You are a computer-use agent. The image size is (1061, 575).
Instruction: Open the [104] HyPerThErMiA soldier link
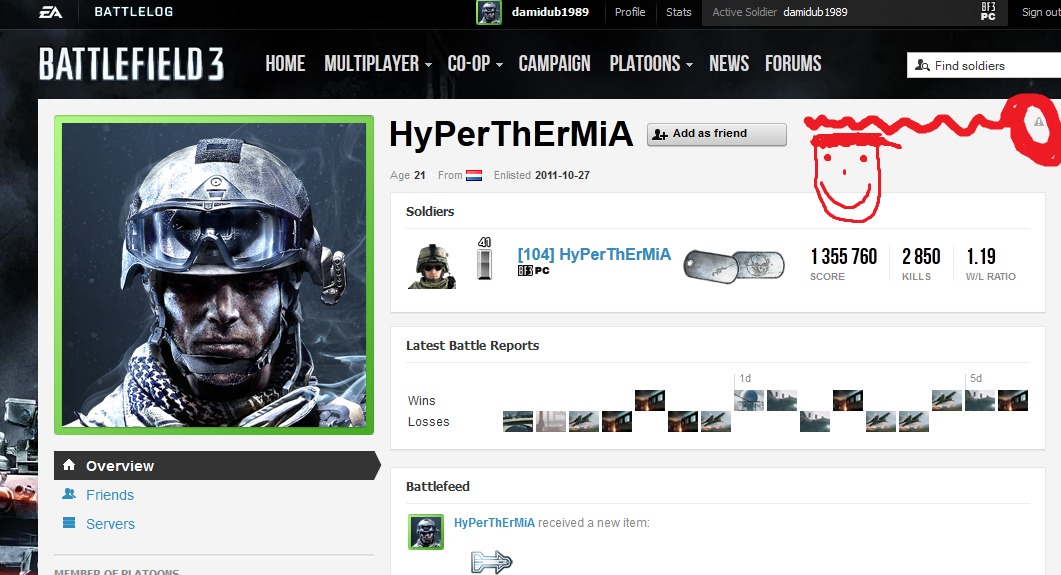(x=594, y=254)
